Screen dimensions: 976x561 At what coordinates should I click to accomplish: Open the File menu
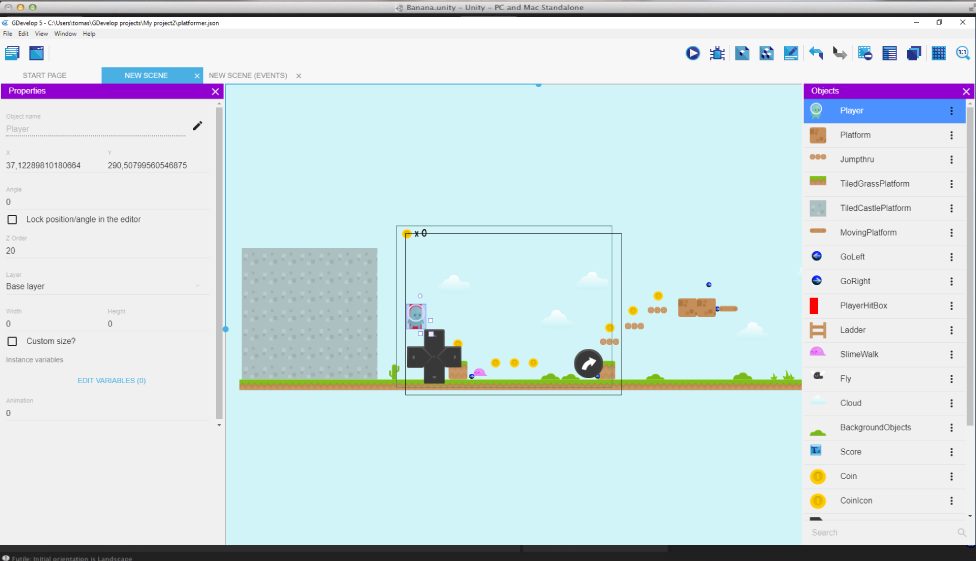pyautogui.click(x=7, y=34)
